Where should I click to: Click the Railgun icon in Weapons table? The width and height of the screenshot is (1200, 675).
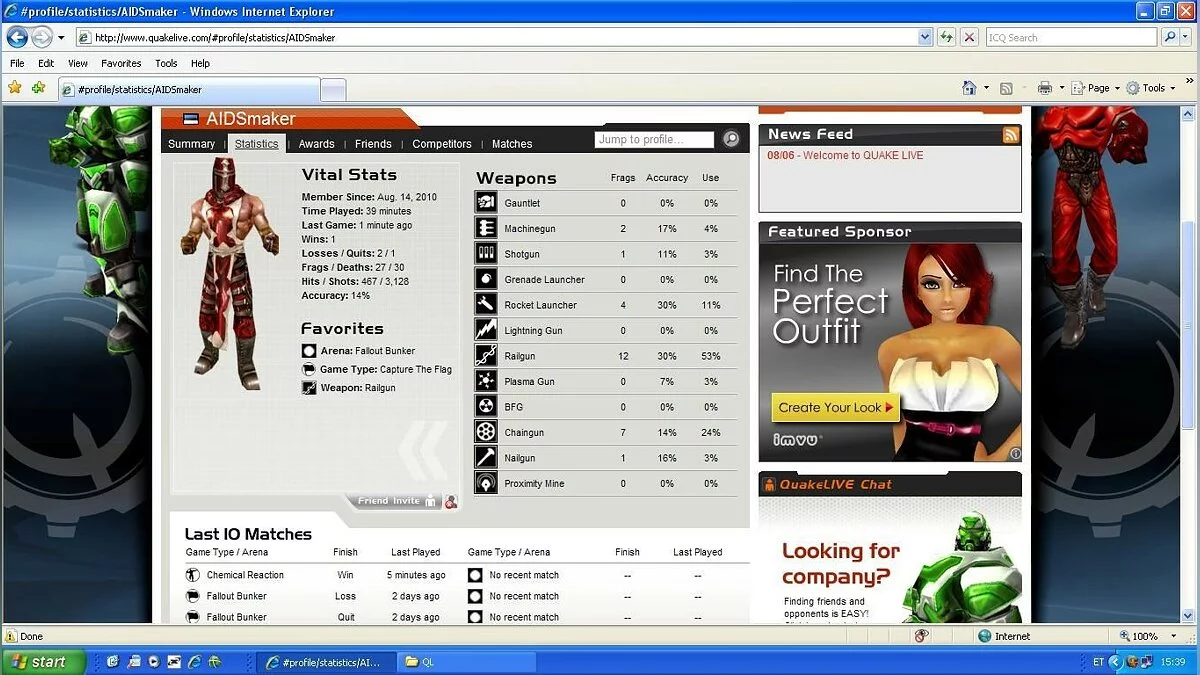pos(486,356)
